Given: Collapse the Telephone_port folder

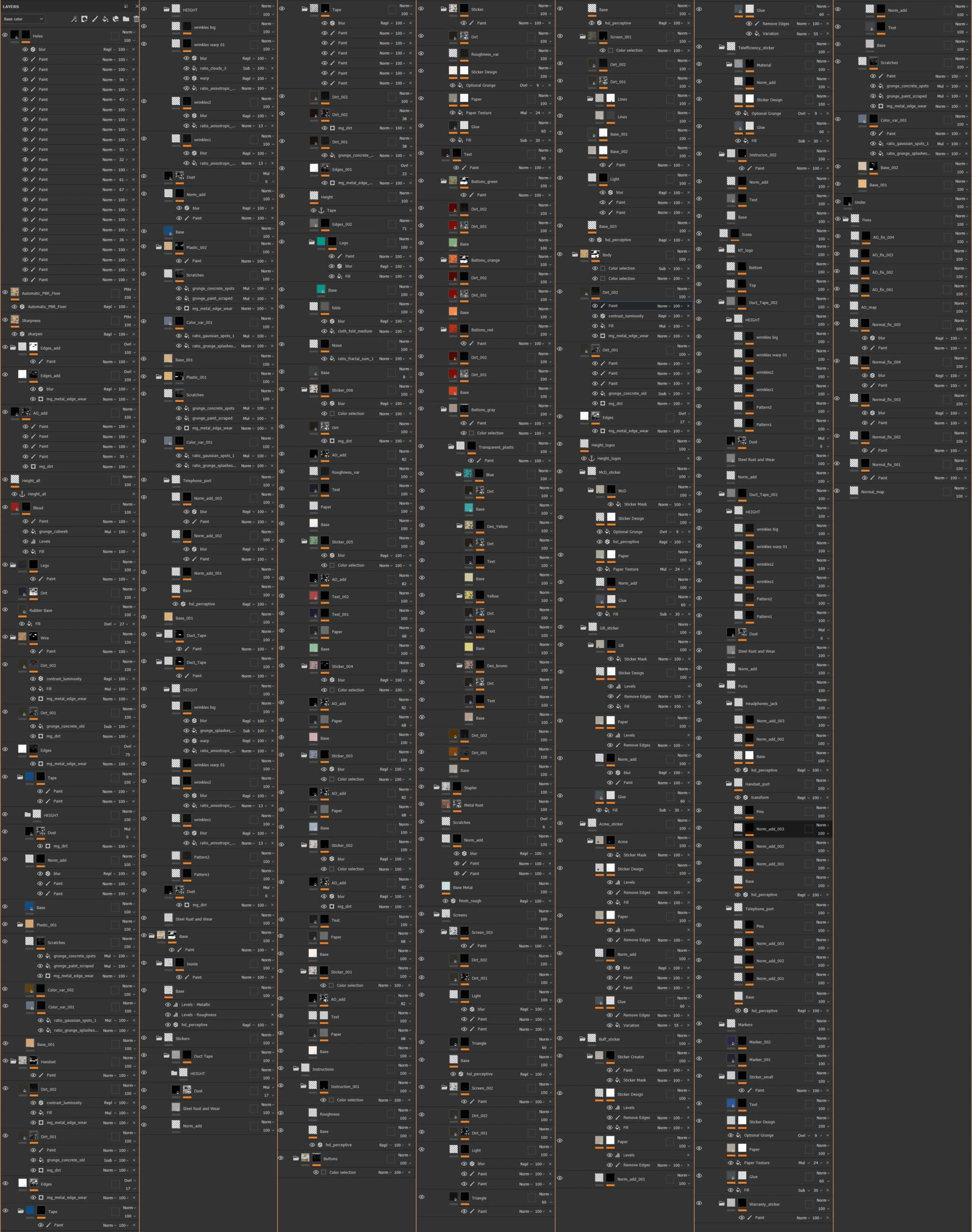Looking at the screenshot, I should 166,480.
